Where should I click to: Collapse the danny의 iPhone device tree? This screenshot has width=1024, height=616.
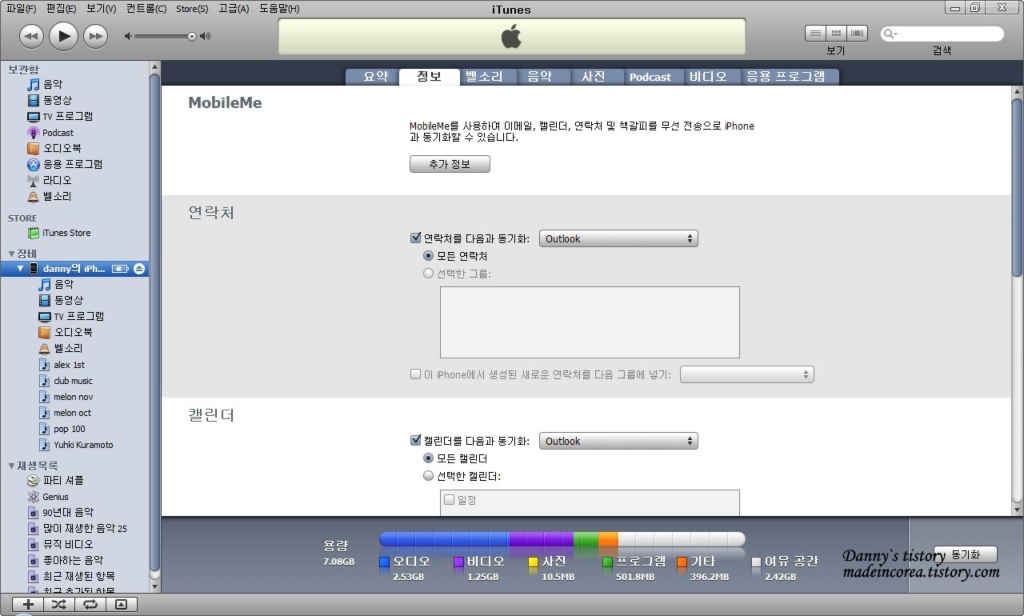20,268
